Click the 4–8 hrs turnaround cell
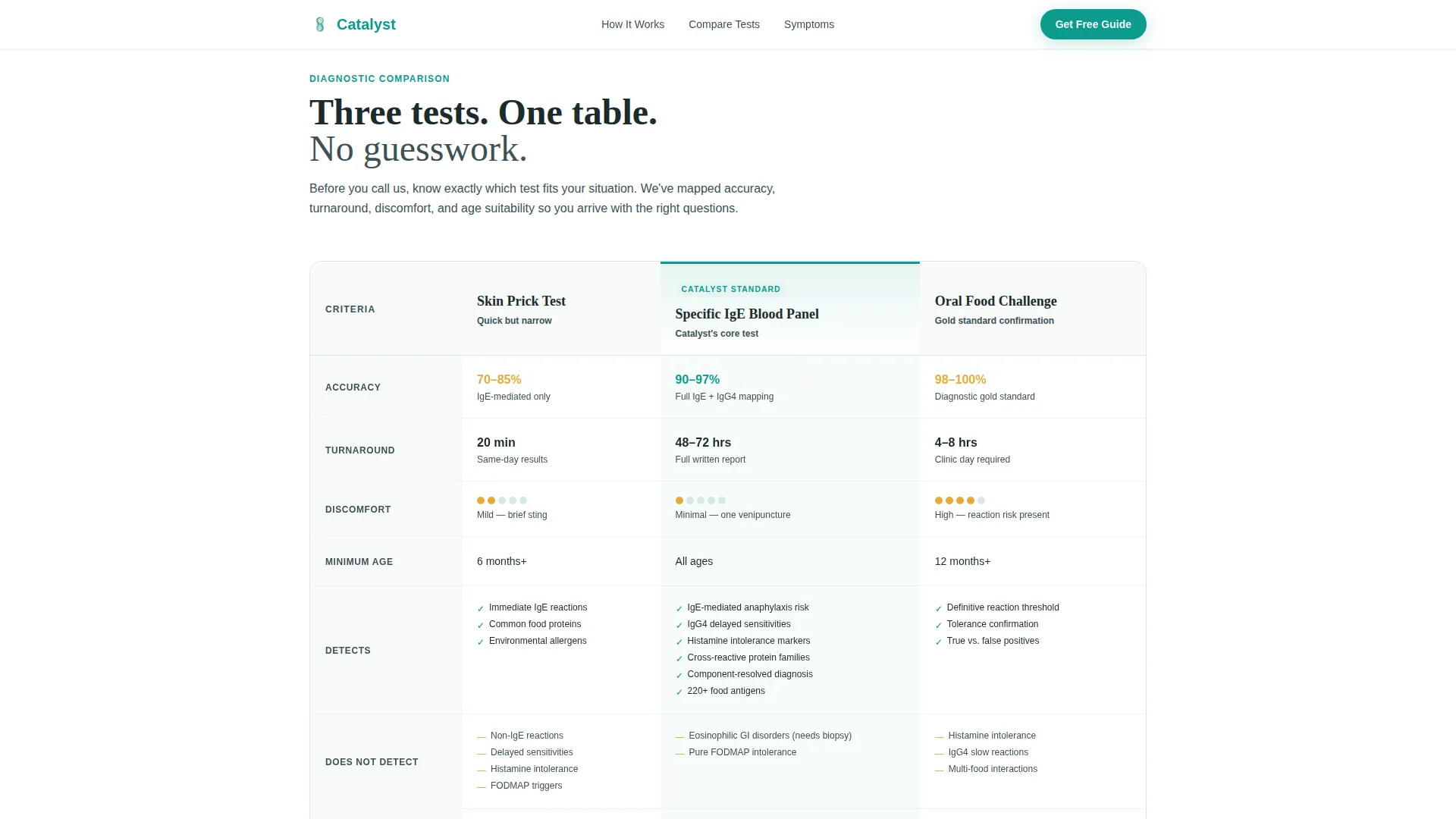 pos(1033,450)
